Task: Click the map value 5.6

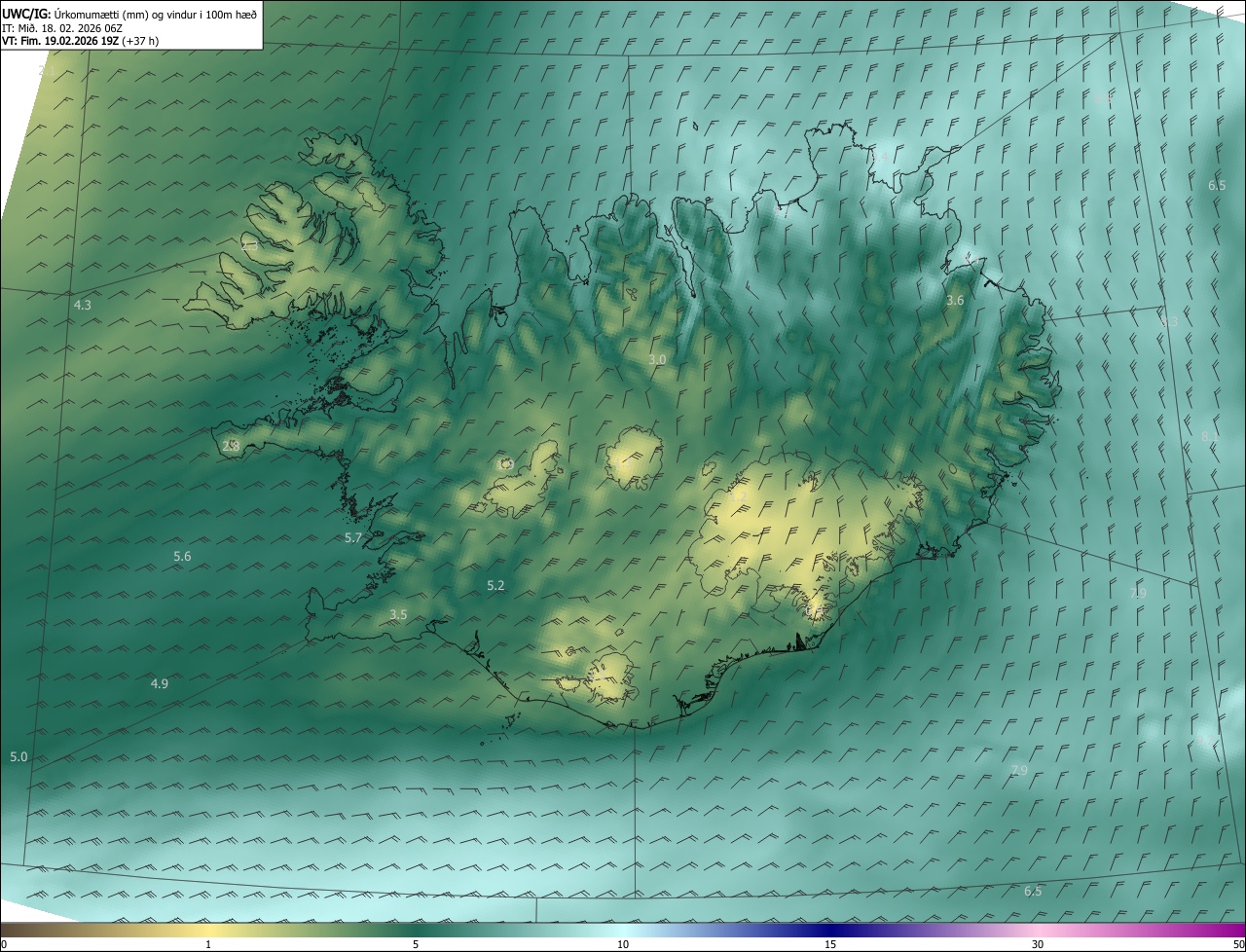Action: pos(182,557)
